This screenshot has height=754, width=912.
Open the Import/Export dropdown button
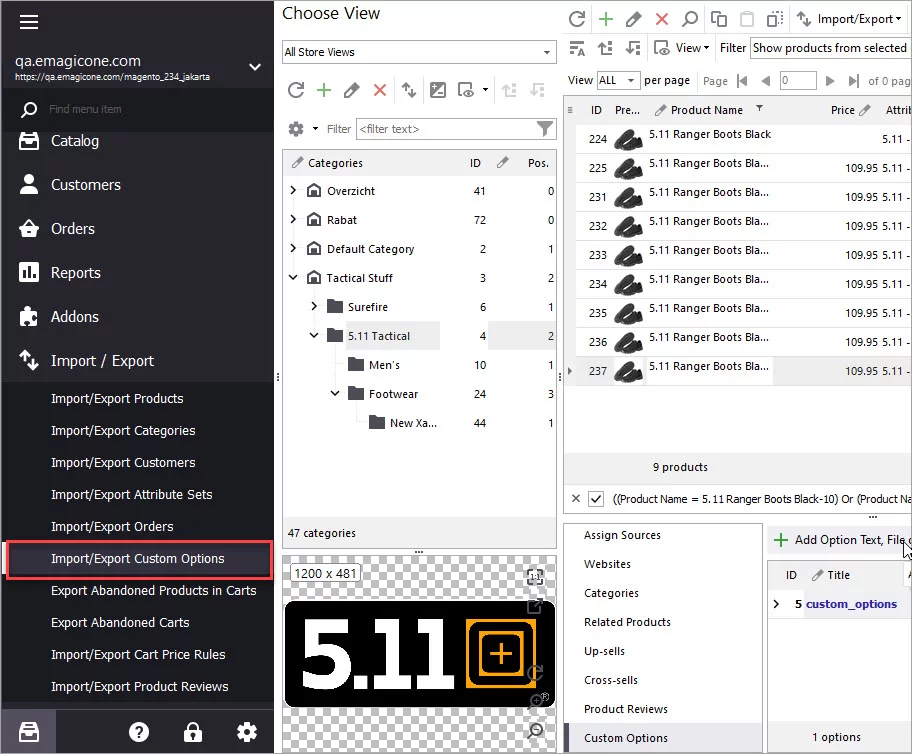849,19
